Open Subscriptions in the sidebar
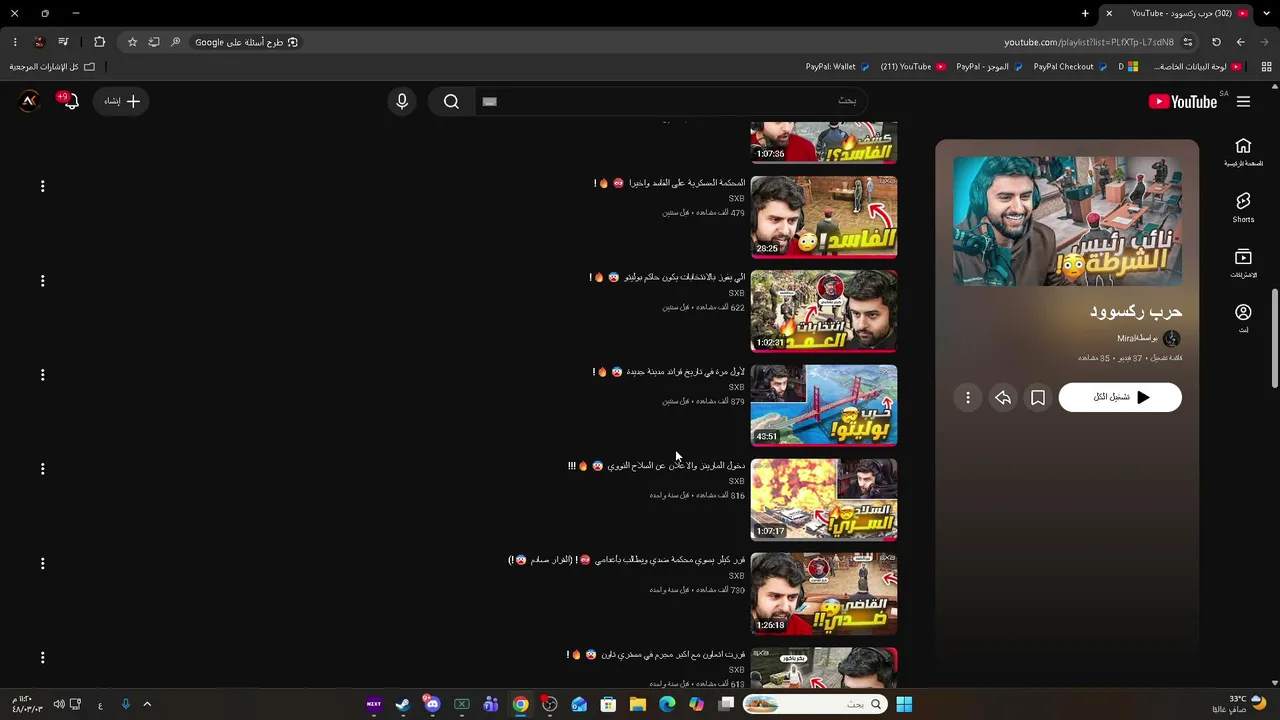This screenshot has width=1280, height=720. click(x=1243, y=263)
